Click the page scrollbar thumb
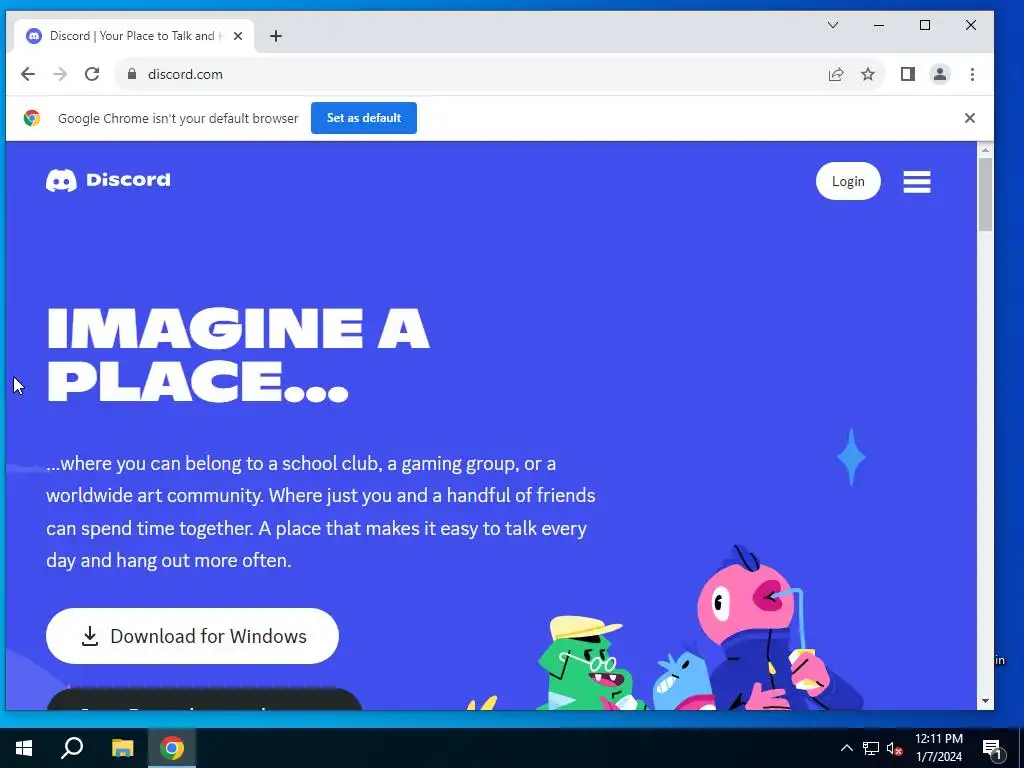 tap(985, 194)
